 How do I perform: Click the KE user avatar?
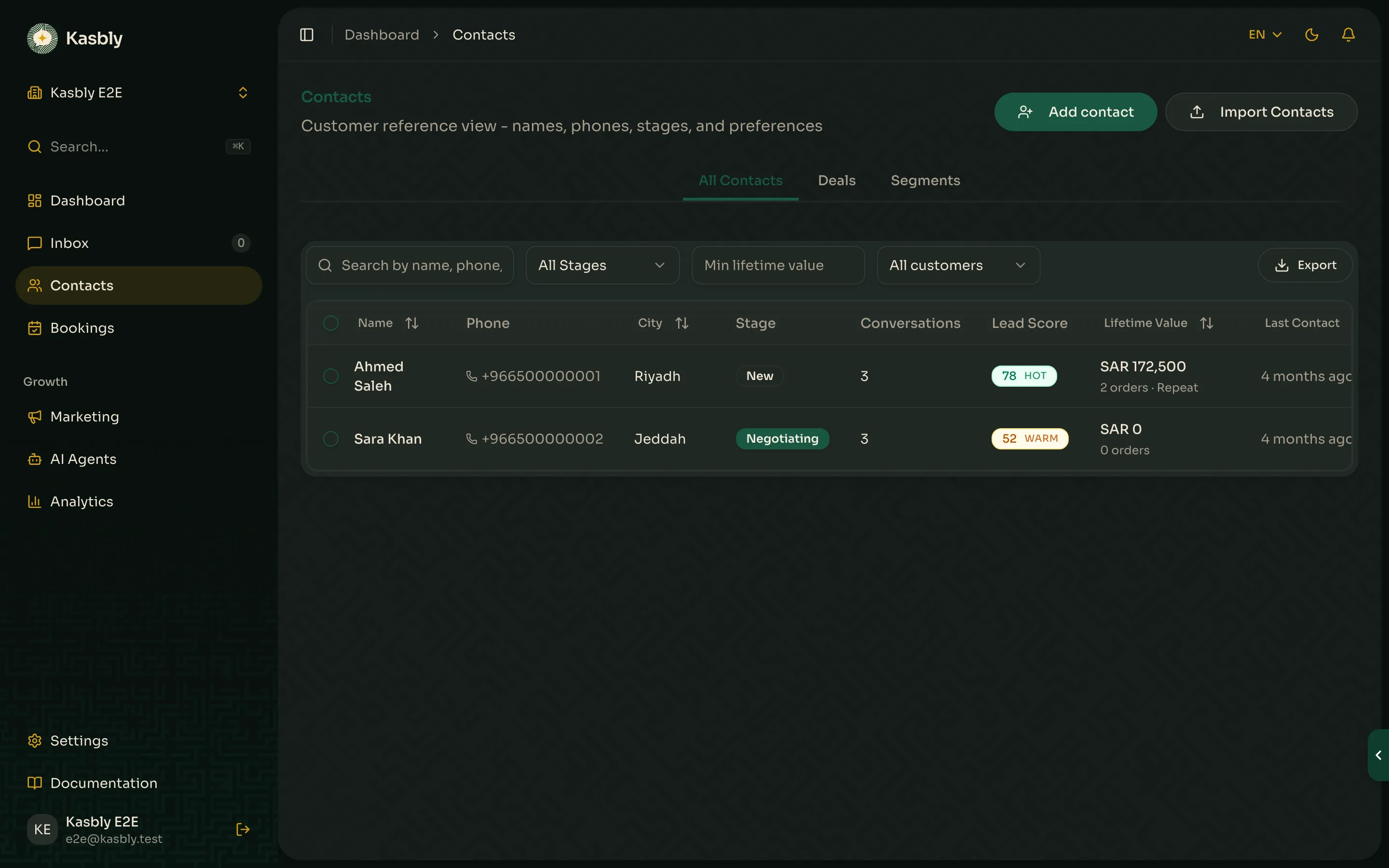click(42, 829)
